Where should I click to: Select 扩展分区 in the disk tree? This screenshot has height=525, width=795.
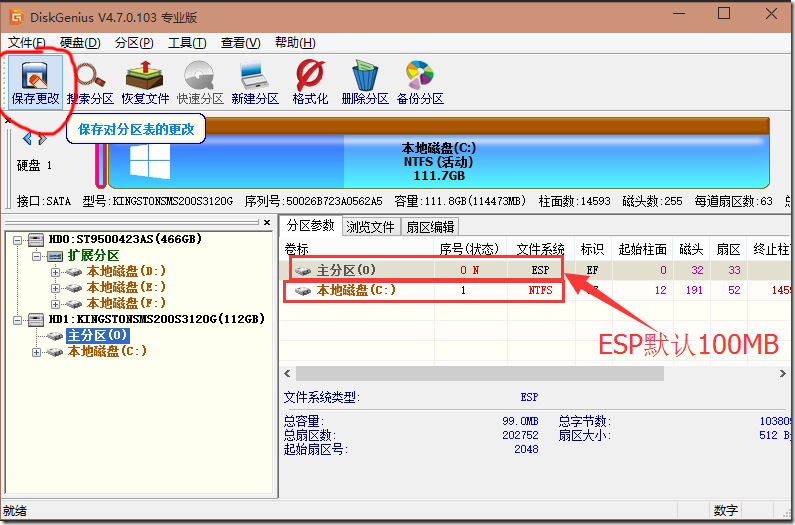tap(93, 256)
